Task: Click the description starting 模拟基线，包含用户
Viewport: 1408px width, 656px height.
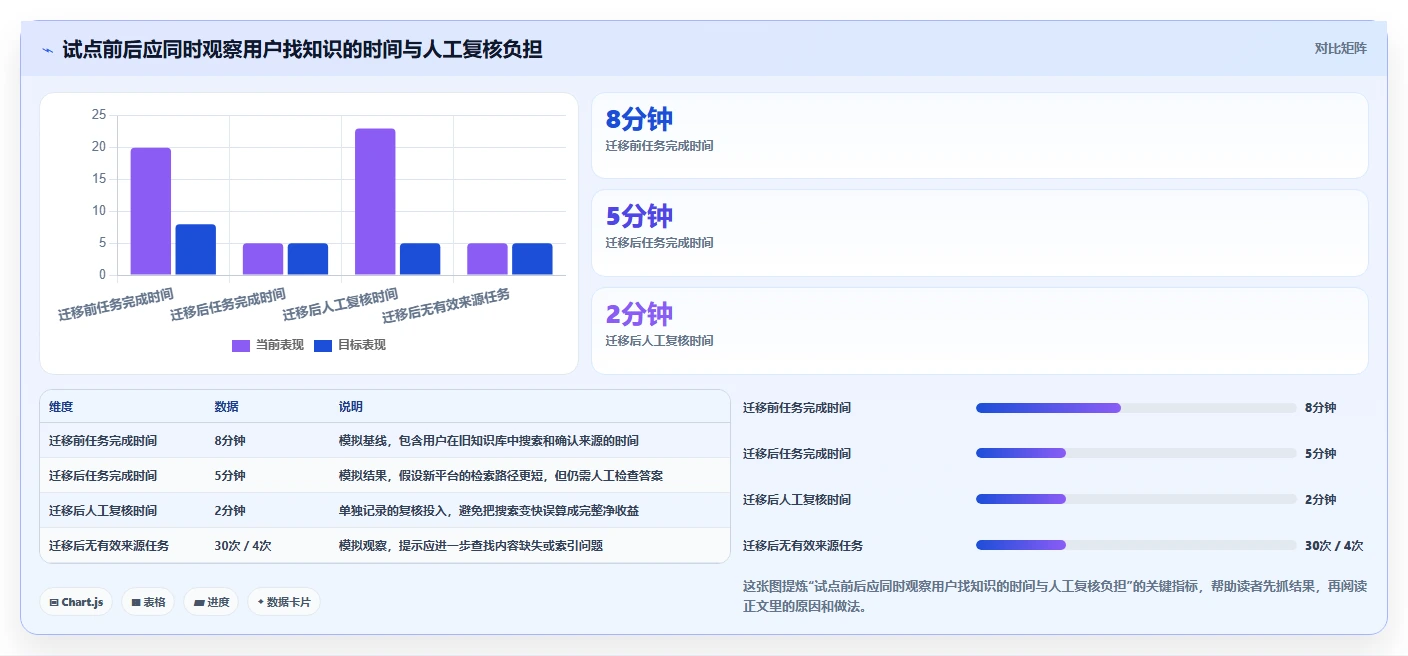Action: click(x=489, y=441)
